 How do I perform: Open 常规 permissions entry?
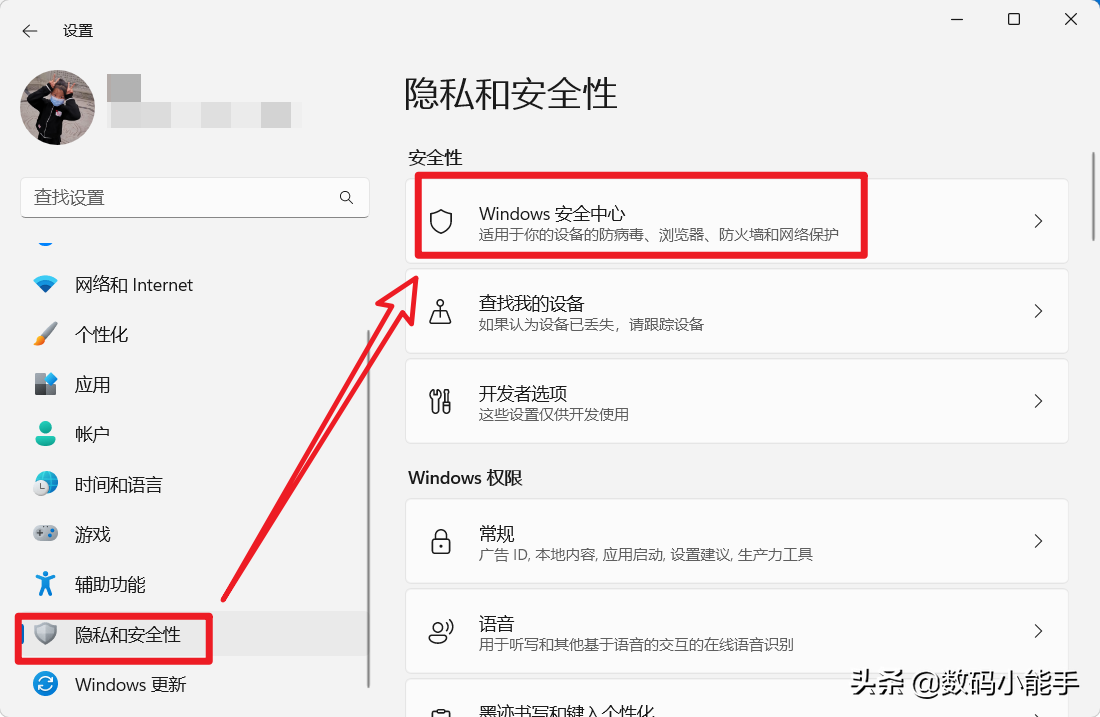click(x=737, y=542)
